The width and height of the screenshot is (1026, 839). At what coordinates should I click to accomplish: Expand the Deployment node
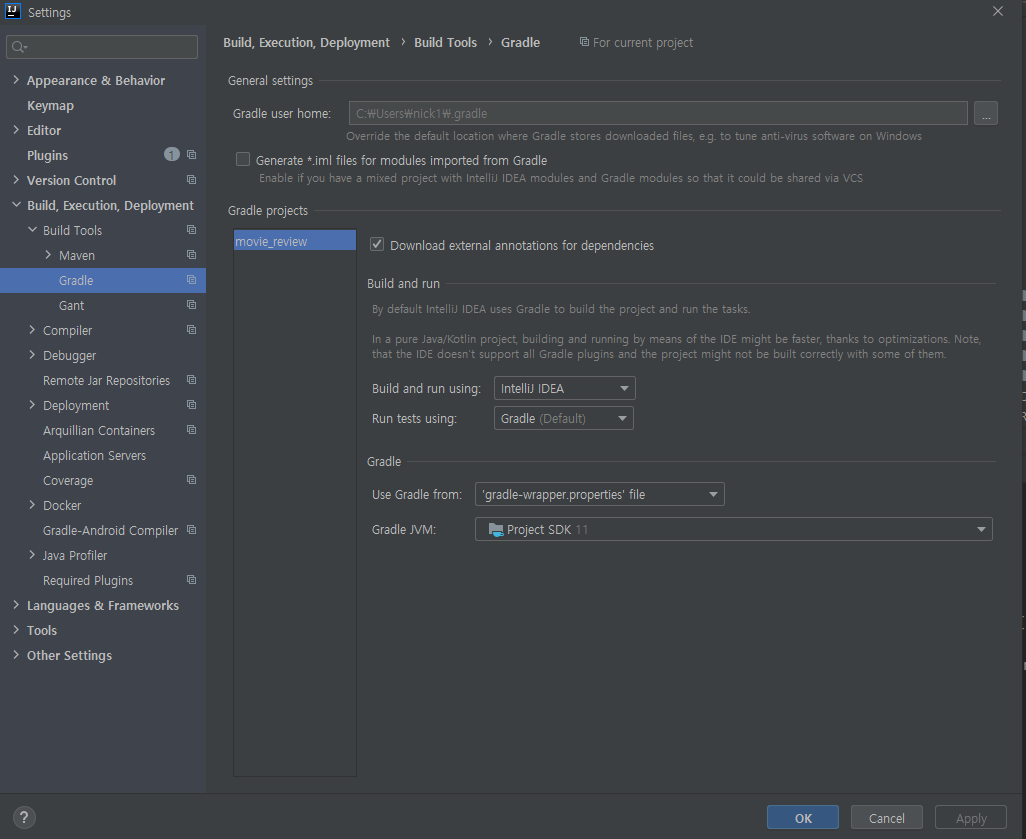(x=32, y=404)
